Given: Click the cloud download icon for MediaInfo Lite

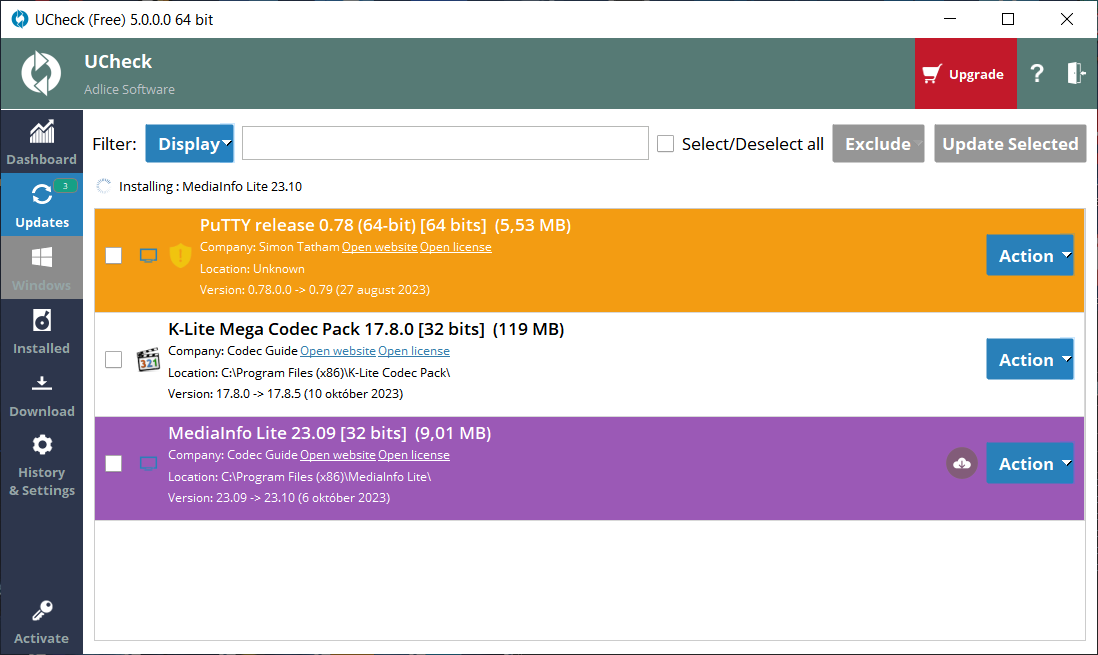Looking at the screenshot, I should click(961, 463).
